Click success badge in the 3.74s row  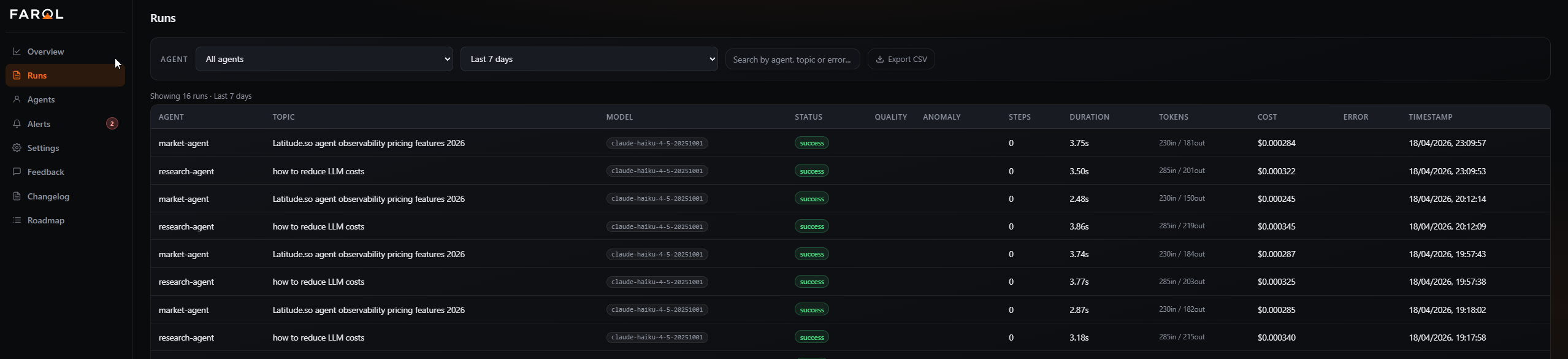pyautogui.click(x=812, y=254)
